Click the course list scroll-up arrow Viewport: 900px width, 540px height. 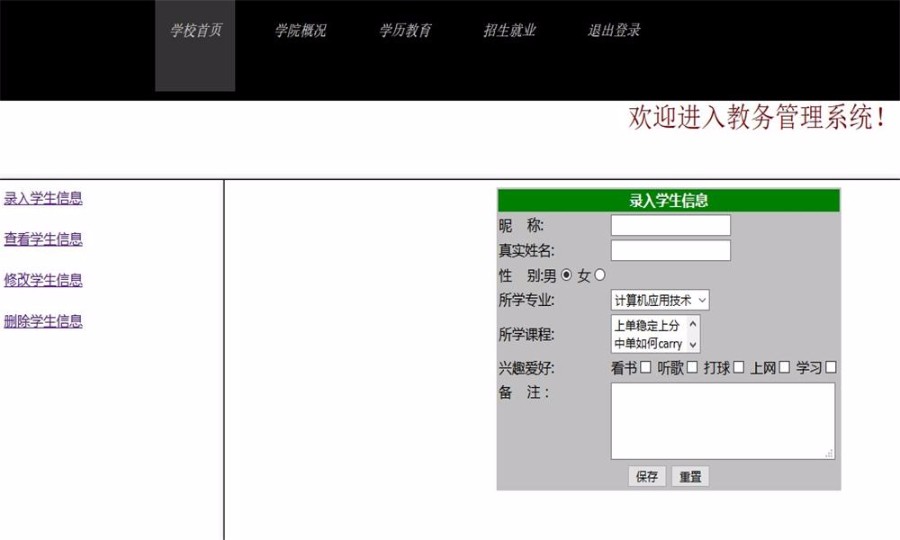click(693, 324)
